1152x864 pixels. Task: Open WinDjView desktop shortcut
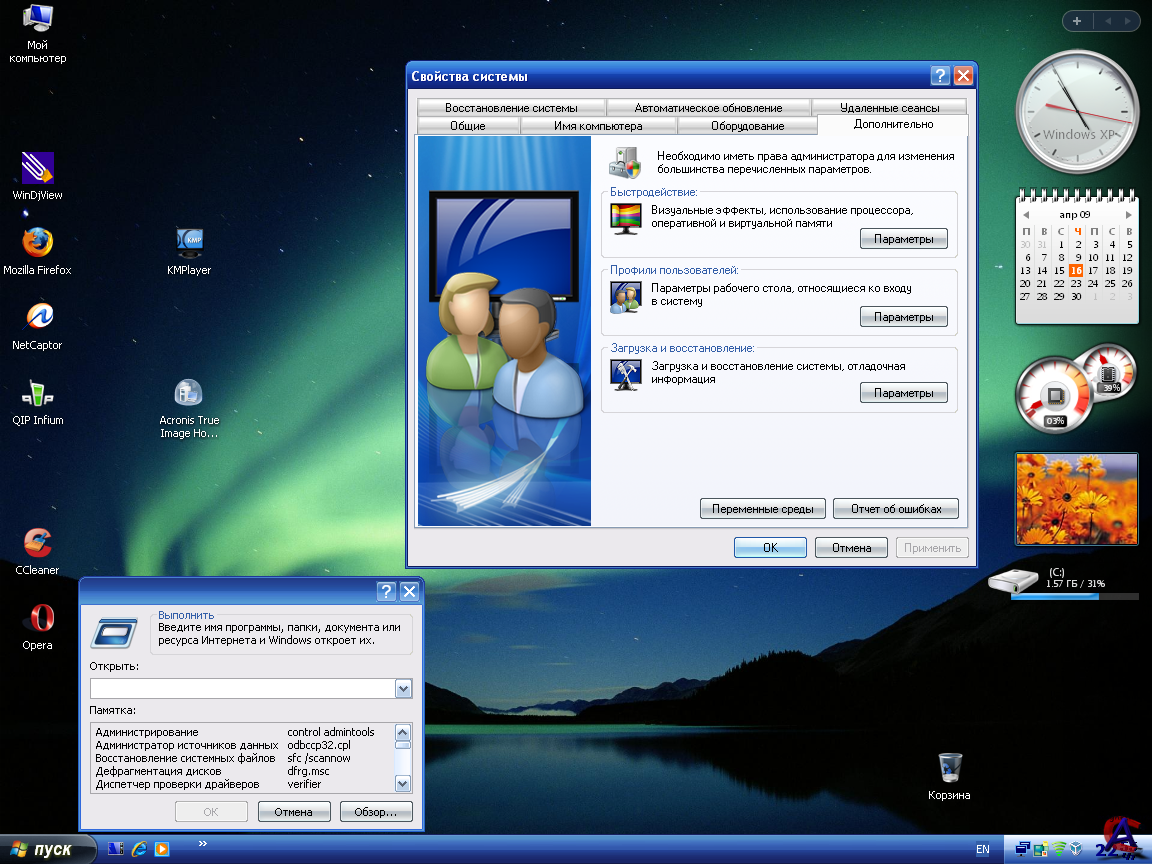click(37, 168)
